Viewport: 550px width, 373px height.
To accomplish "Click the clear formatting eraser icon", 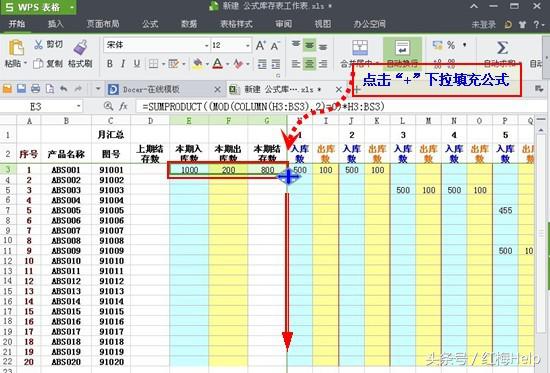I will point(239,64).
